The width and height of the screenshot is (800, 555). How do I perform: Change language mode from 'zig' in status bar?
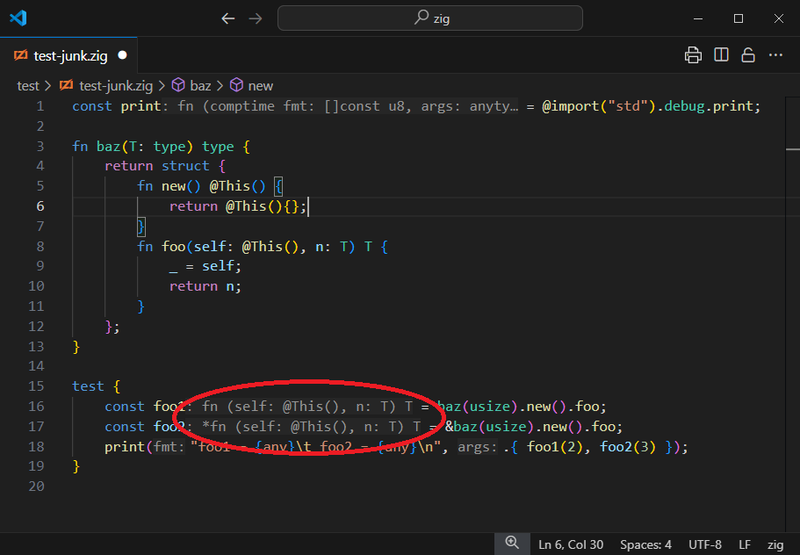coord(775,544)
